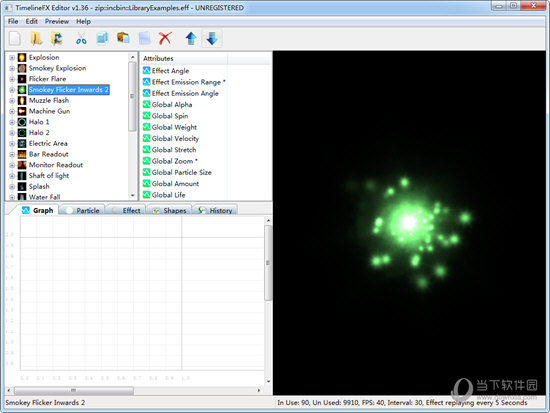Click effects list scroll-up arrow
The width and height of the screenshot is (550, 413).
[132, 56]
